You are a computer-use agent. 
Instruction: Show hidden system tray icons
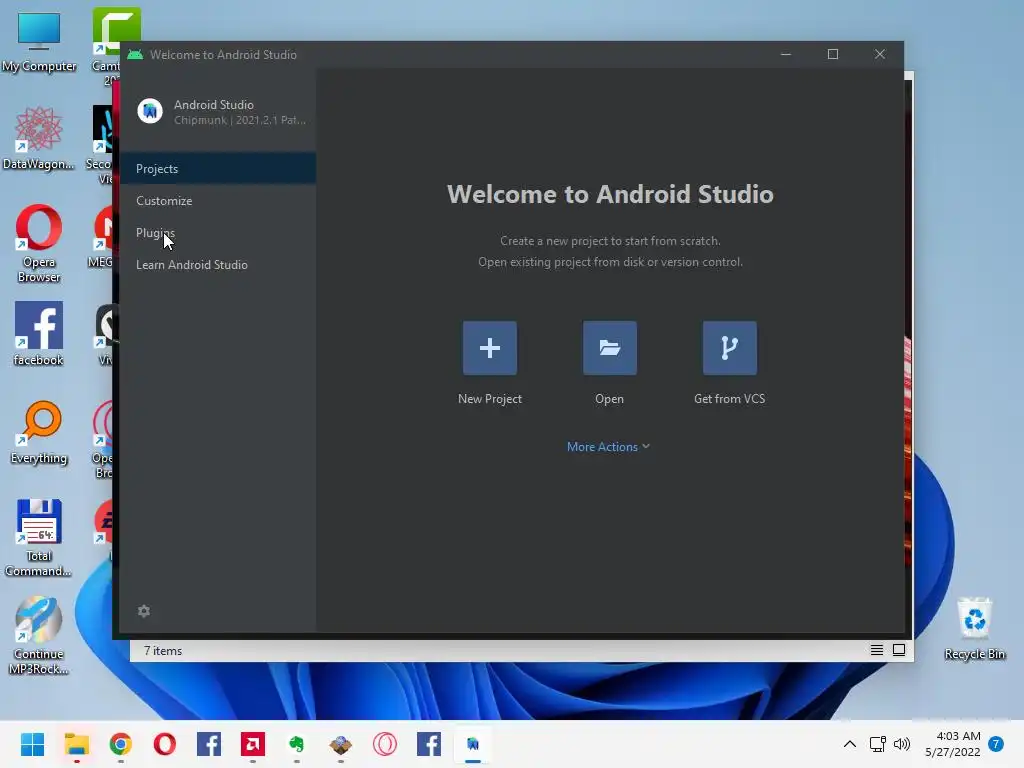click(850, 744)
